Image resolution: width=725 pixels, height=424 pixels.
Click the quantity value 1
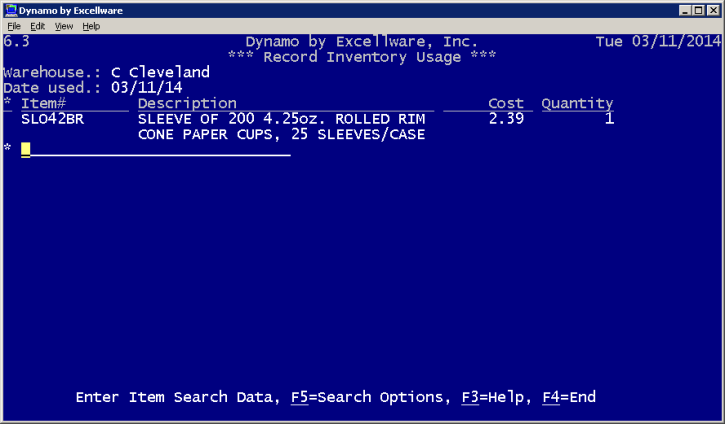[x=609, y=119]
